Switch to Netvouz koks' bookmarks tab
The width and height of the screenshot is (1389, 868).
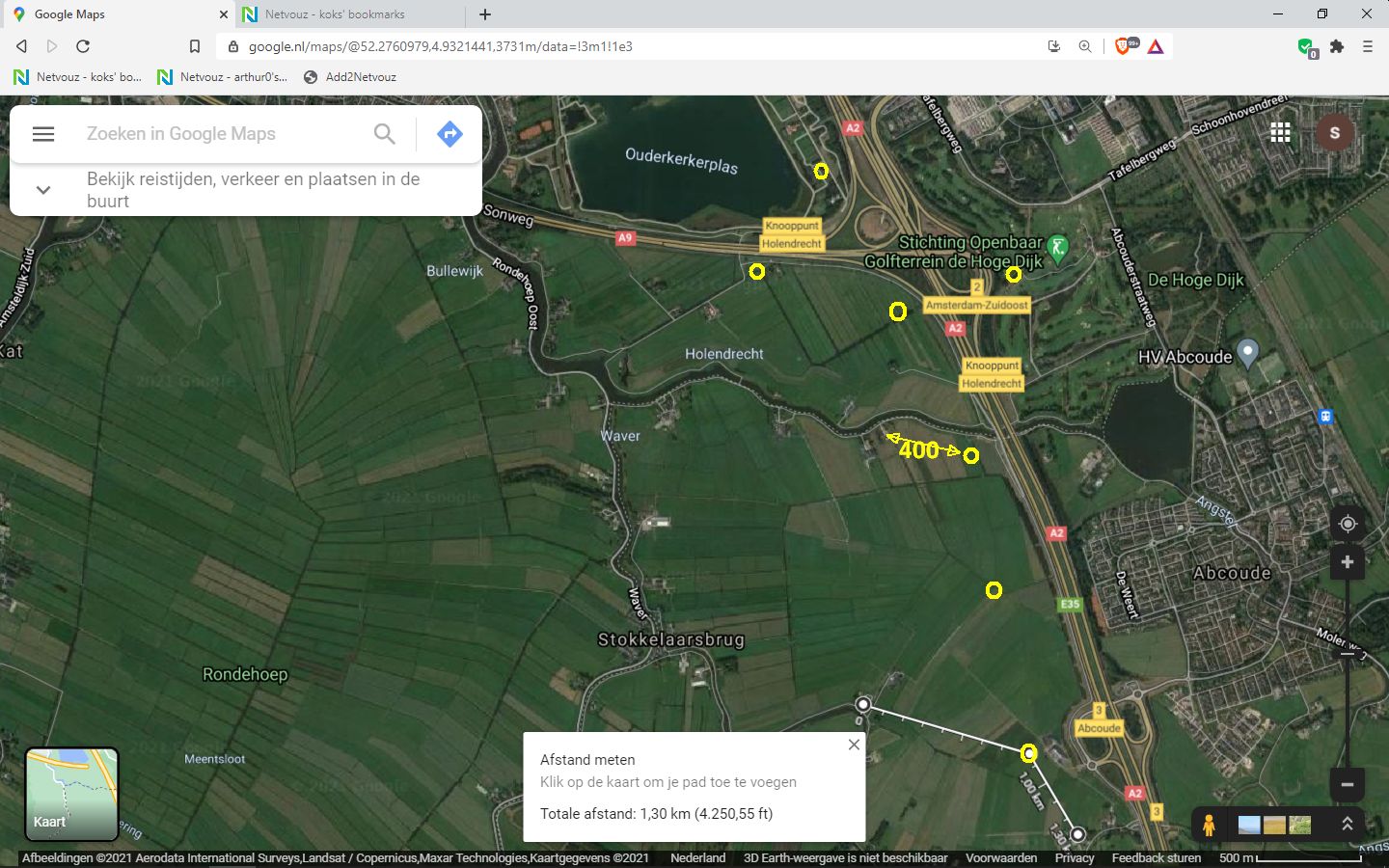(335, 14)
